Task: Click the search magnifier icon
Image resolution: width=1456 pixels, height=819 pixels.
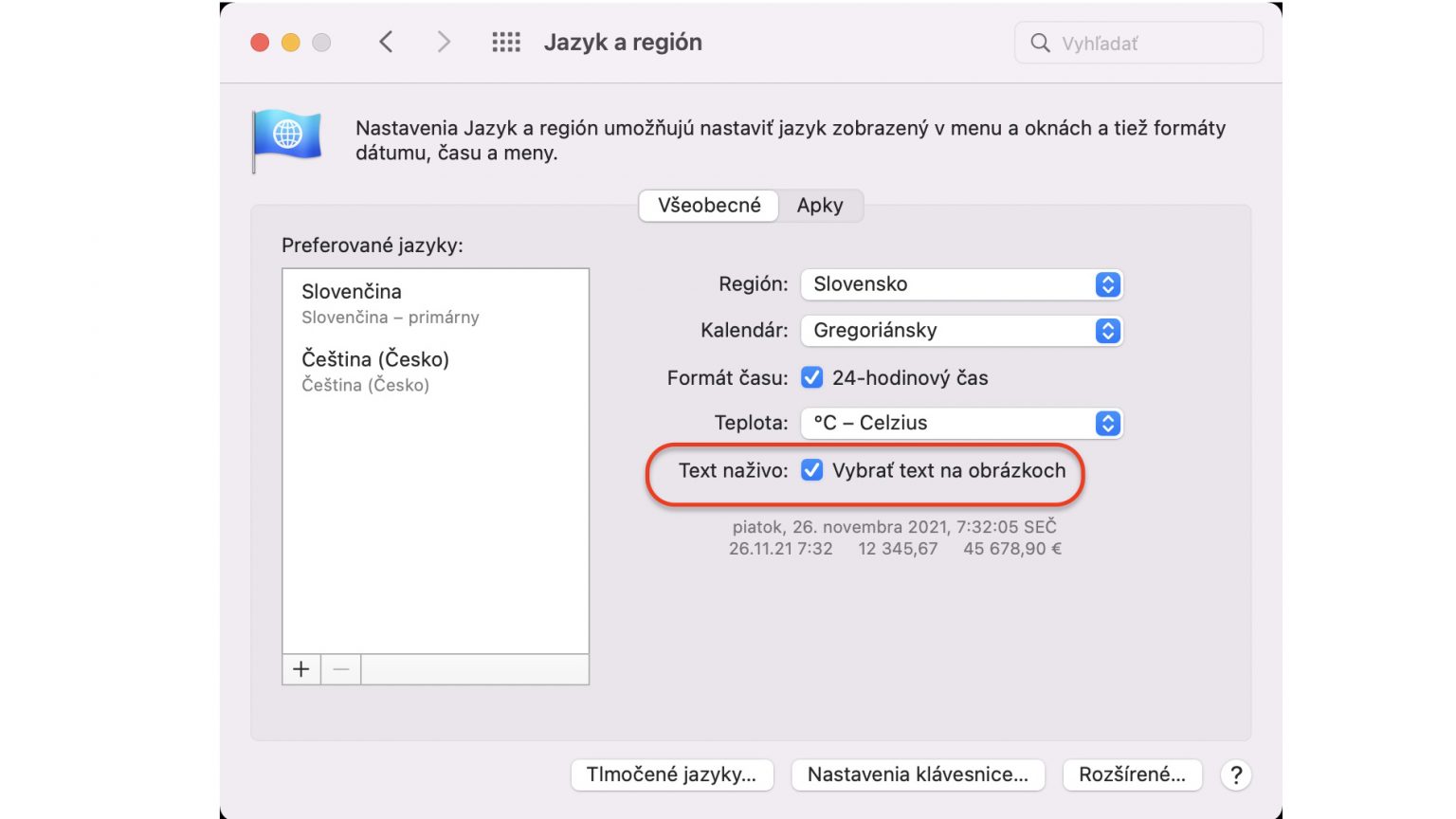Action: click(1040, 43)
